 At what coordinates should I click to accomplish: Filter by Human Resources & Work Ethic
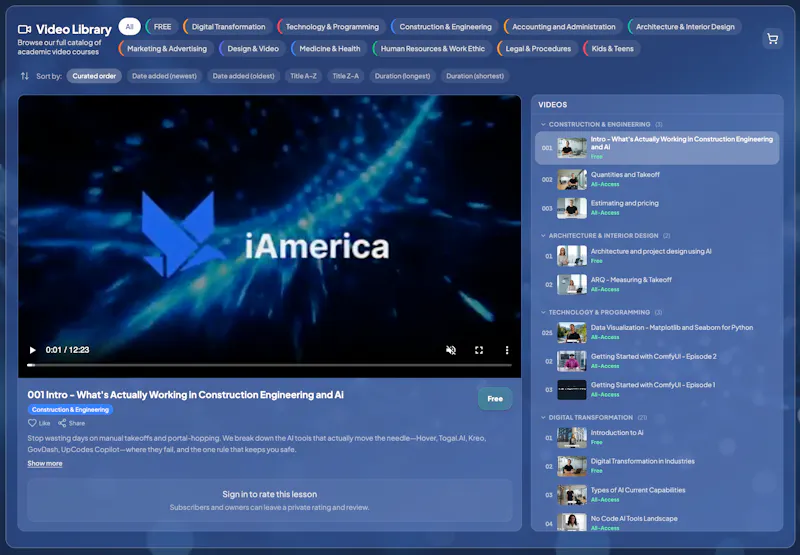pos(432,48)
